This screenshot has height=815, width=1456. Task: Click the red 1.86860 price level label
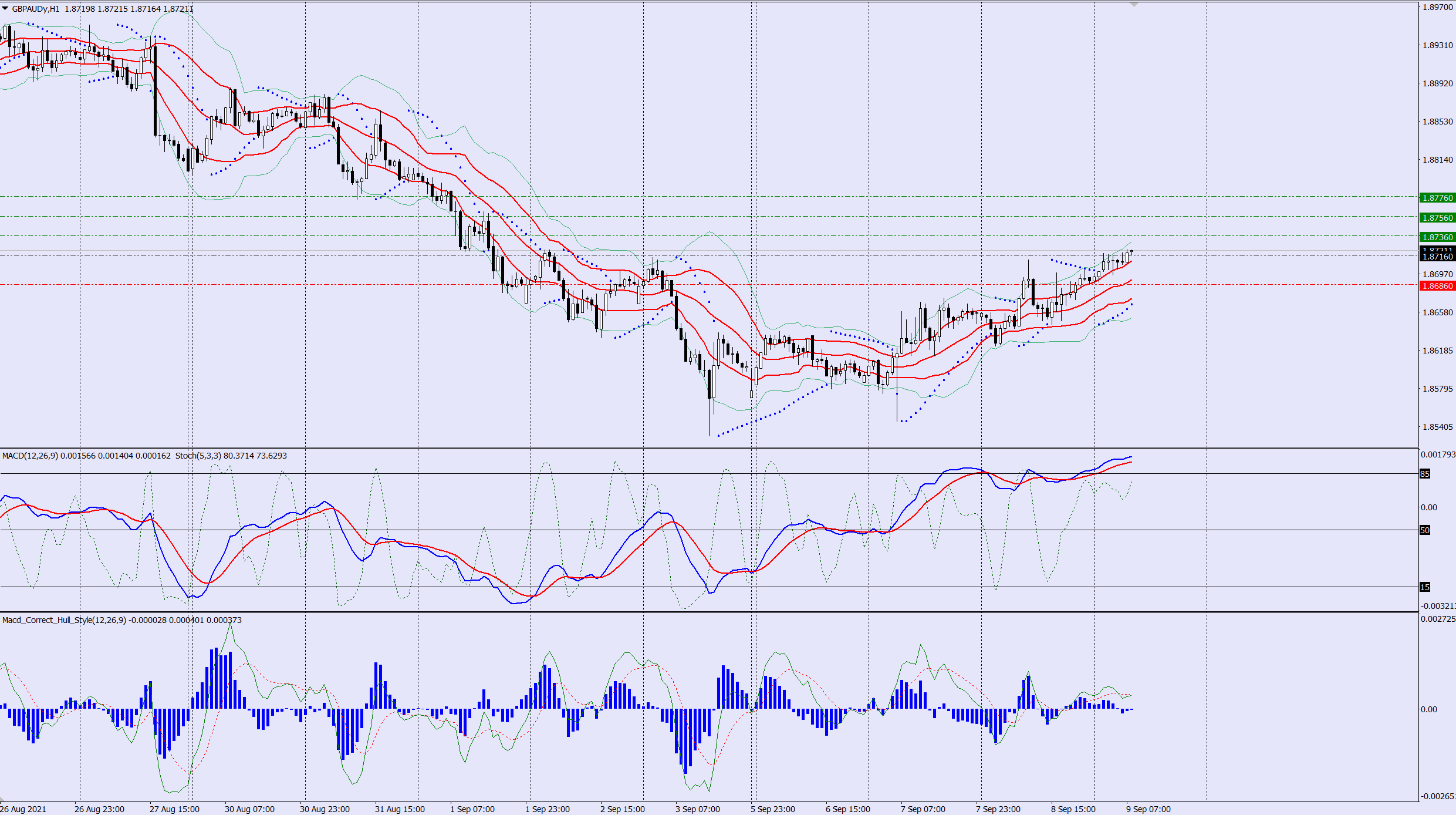[1437, 286]
